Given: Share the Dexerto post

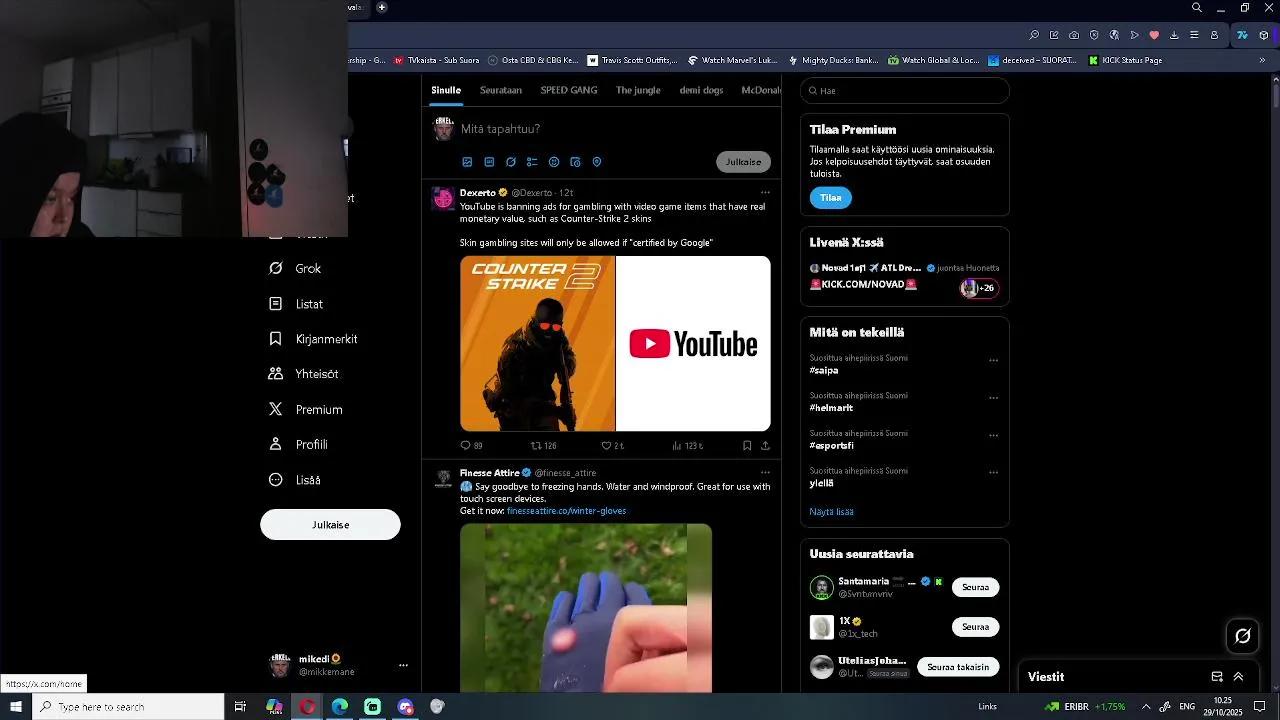Looking at the screenshot, I should coord(765,446).
